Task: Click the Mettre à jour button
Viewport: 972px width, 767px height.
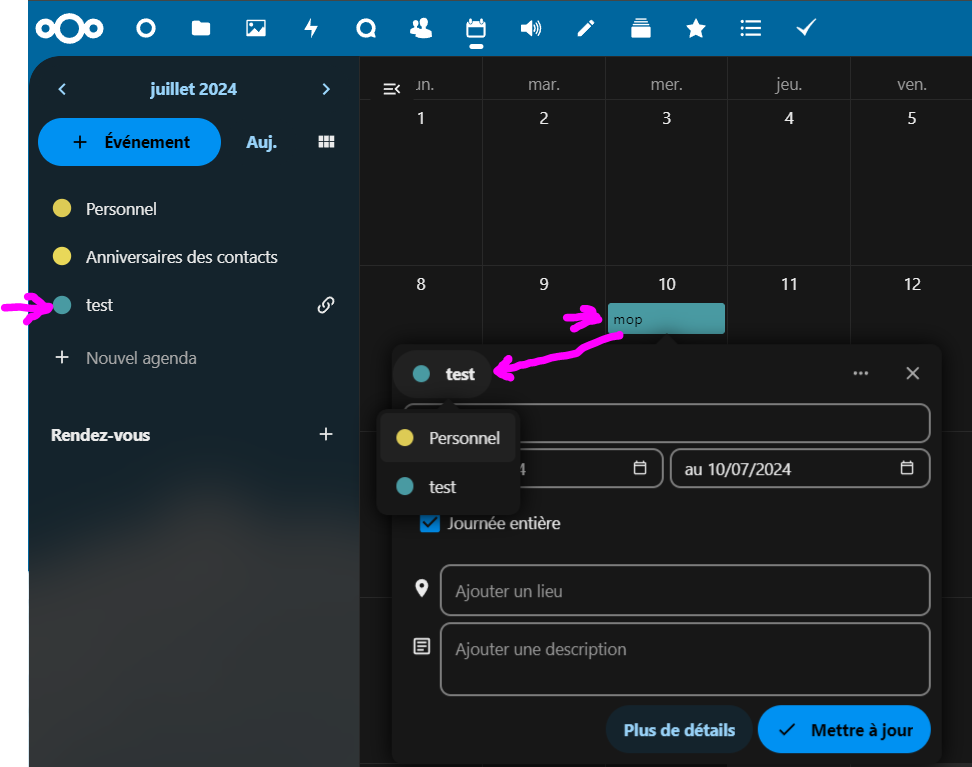Action: [843, 730]
